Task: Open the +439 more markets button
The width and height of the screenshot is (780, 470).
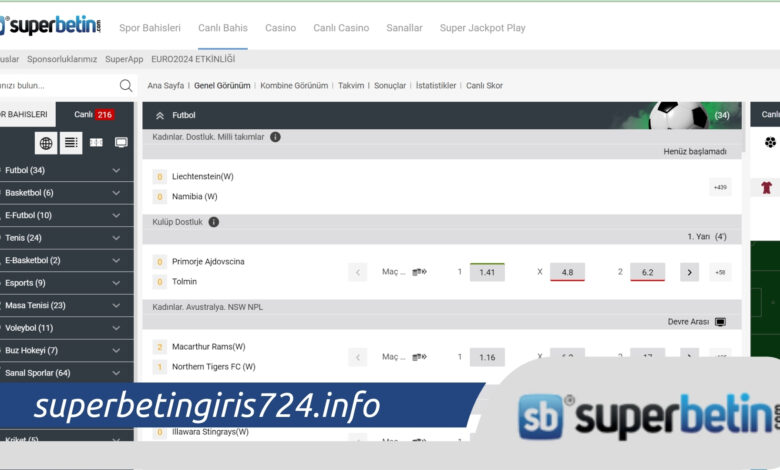Action: [719, 187]
